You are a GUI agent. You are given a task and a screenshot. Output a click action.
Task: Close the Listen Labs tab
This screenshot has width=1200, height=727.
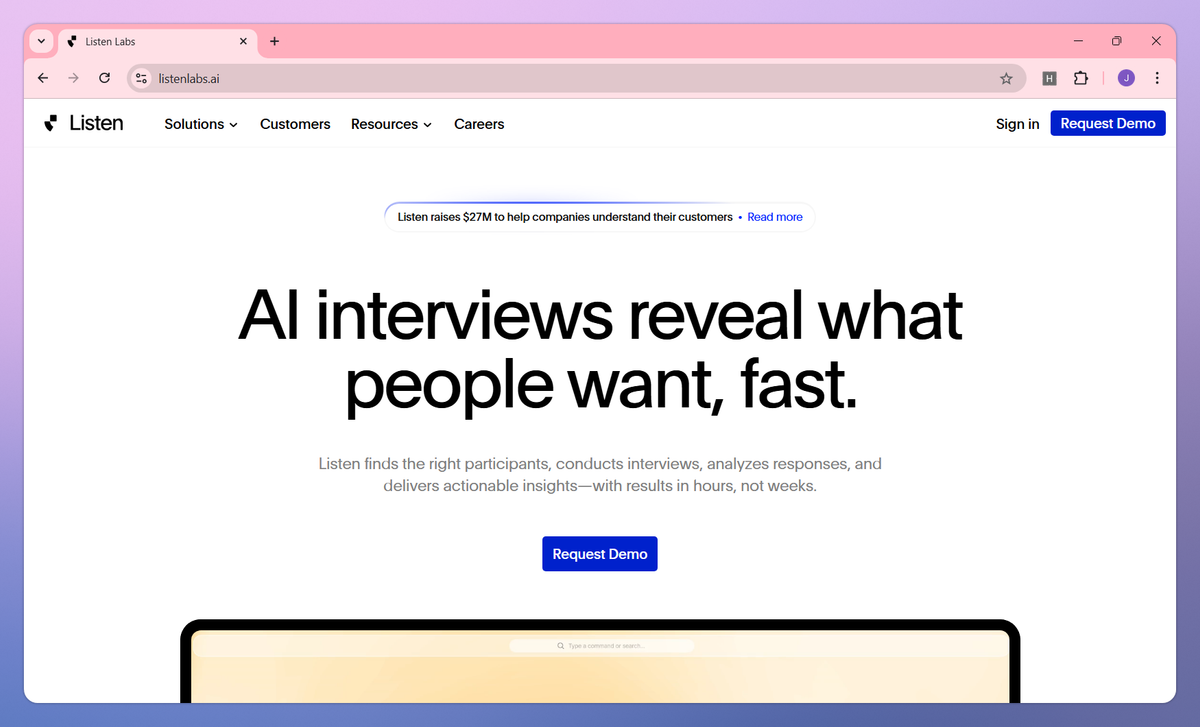243,42
